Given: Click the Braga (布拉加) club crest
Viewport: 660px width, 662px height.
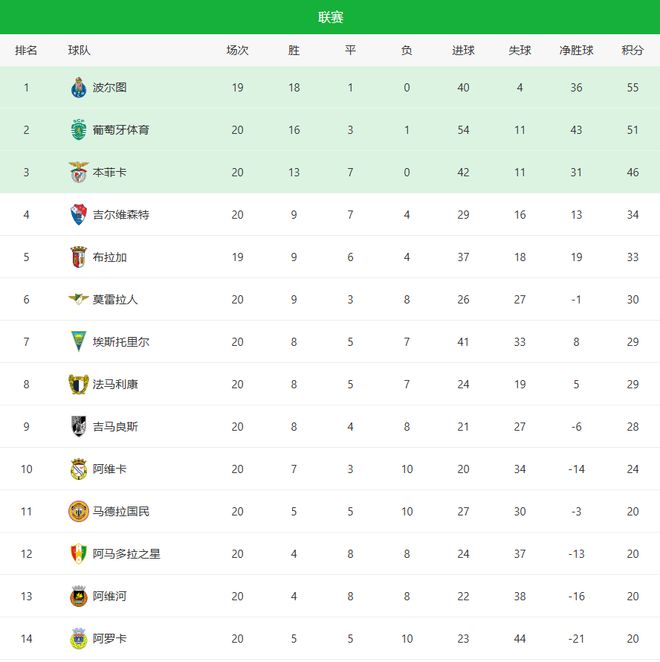Looking at the screenshot, I should click(79, 257).
